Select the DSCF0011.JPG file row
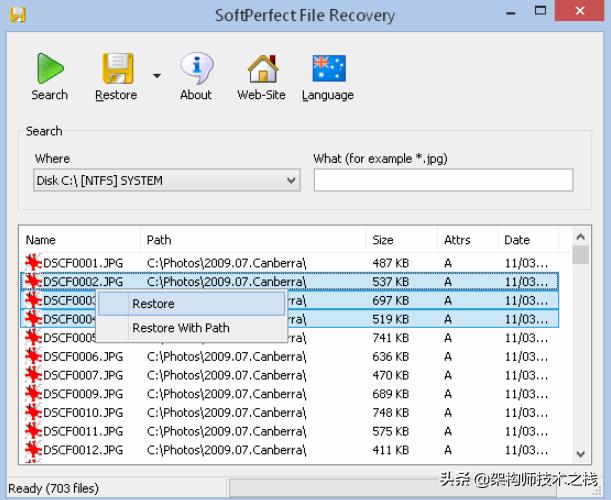 point(290,431)
